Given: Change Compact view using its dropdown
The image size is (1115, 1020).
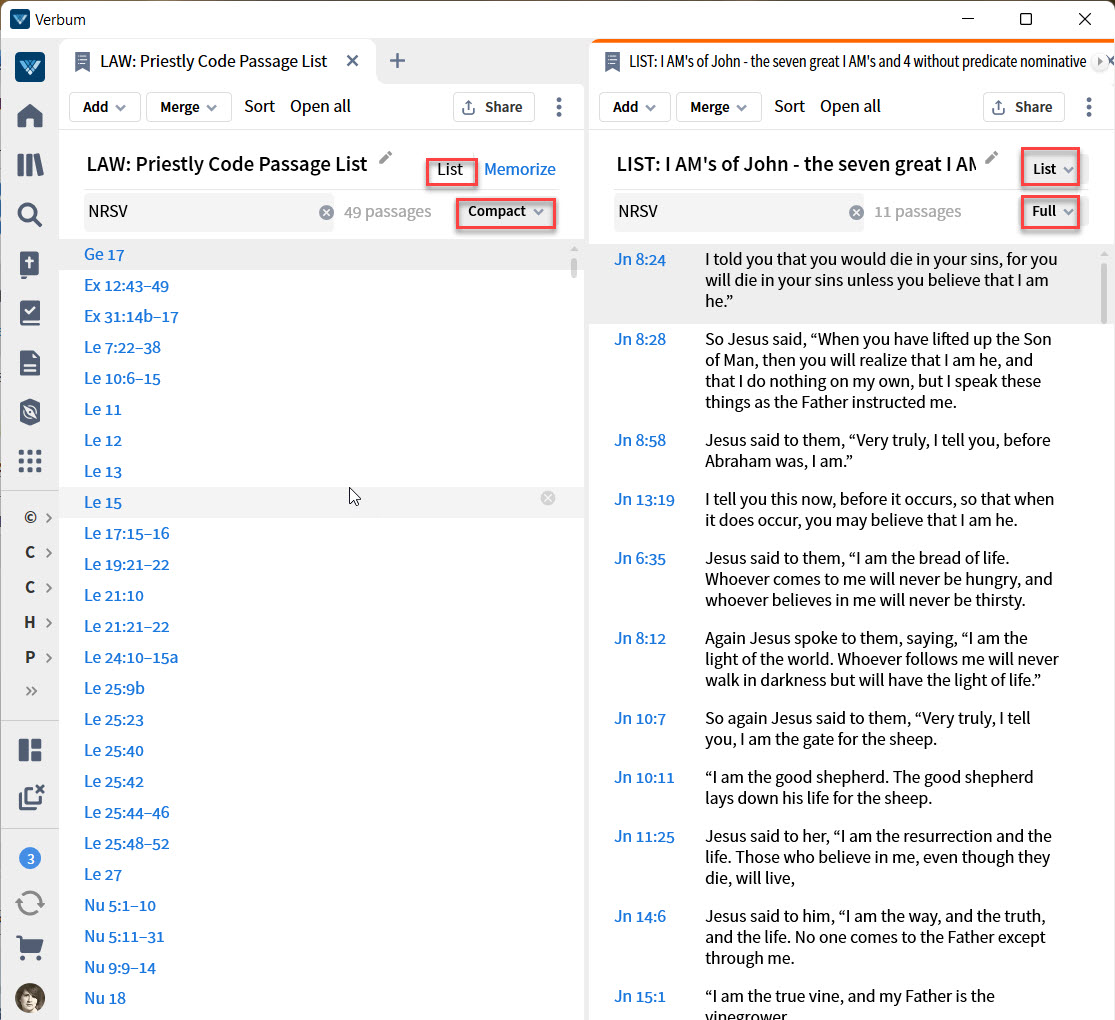Looking at the screenshot, I should click(505, 213).
